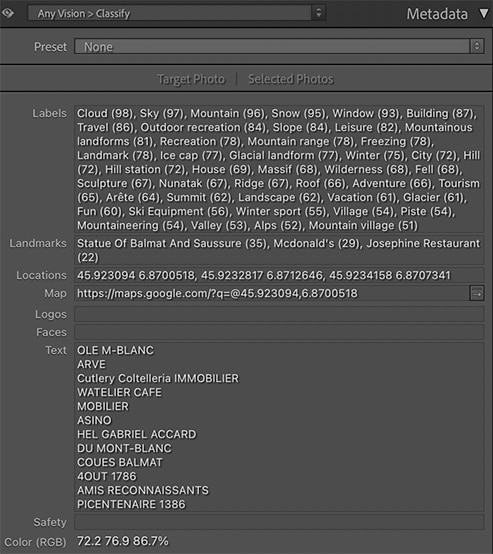This screenshot has height=554, width=493.
Task: Open the Any Vision > Classify metadata set dropdown
Action: tap(176, 13)
